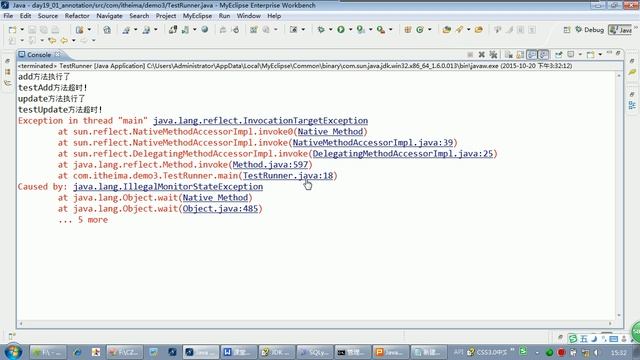Open the Navigate menu
The image size is (640, 360).
point(109,16)
